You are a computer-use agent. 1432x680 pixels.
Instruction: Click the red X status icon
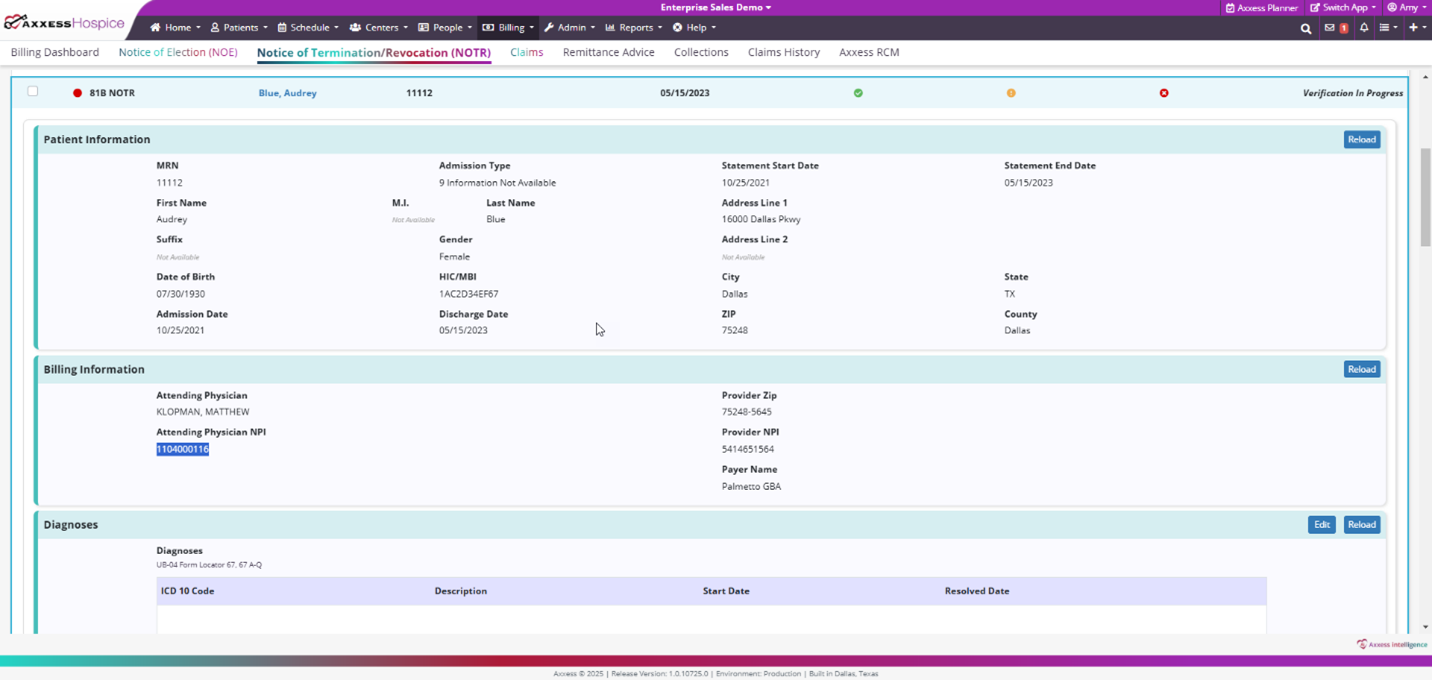pyautogui.click(x=1164, y=93)
